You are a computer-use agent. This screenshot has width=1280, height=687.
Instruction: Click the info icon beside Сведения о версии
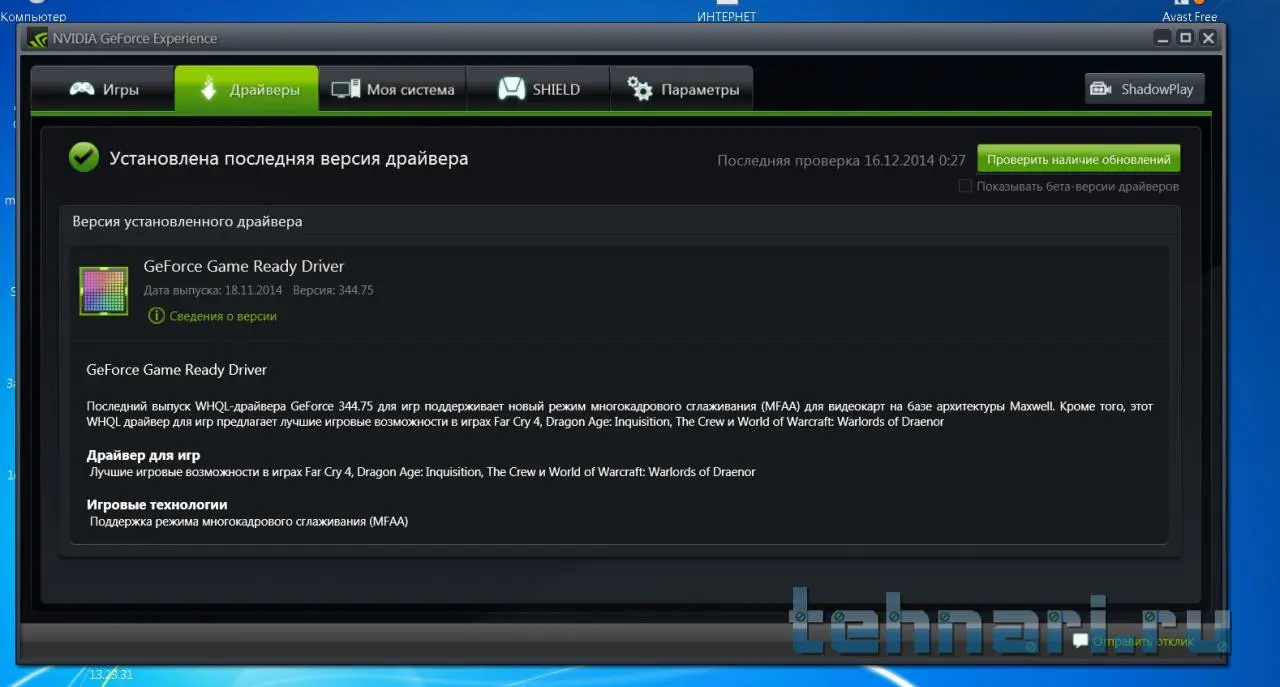(x=156, y=316)
